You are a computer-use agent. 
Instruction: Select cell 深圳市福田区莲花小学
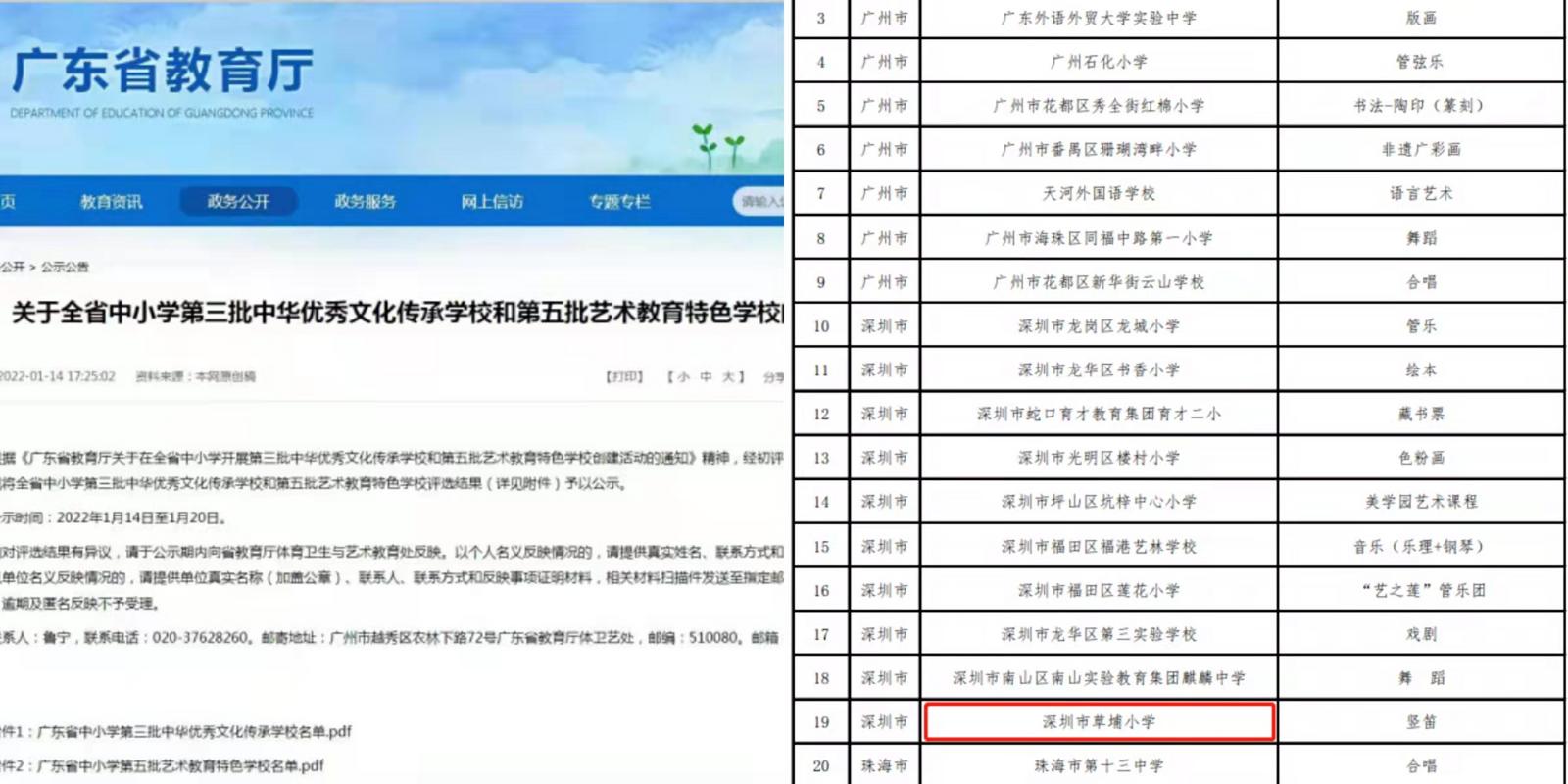[x=1099, y=591]
